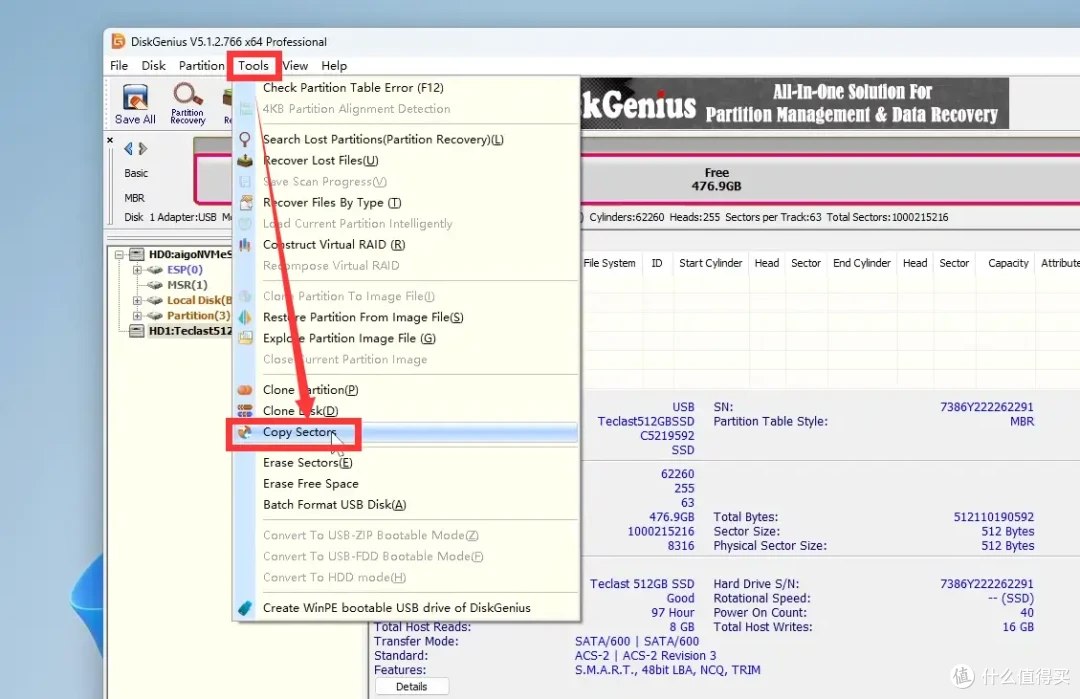Expand the Local Disk partition node
Viewport: 1080px width, 699px height.
point(137,300)
